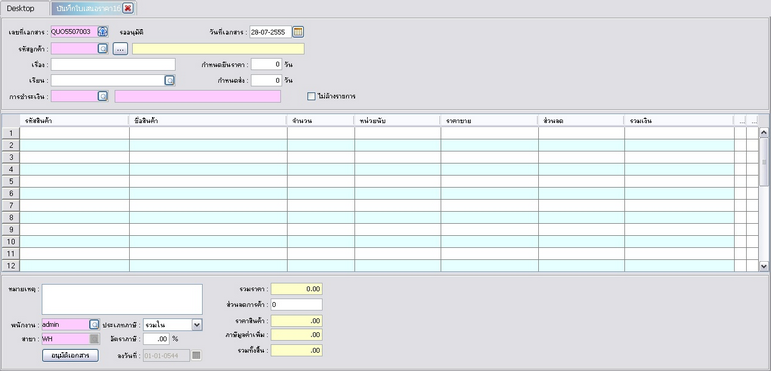Click the greyed icon beside branch WH field
Image resolution: width=771 pixels, height=371 pixels.
coord(94,339)
